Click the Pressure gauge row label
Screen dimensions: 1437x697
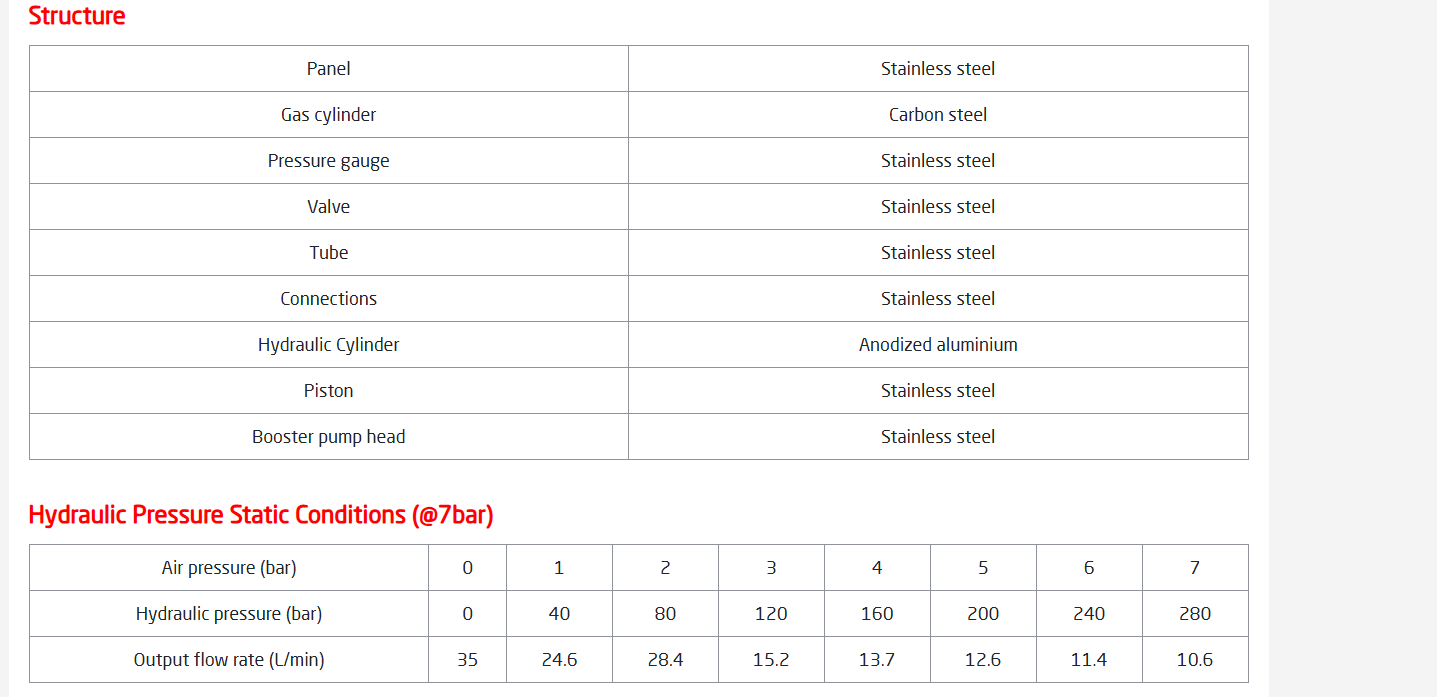(329, 161)
